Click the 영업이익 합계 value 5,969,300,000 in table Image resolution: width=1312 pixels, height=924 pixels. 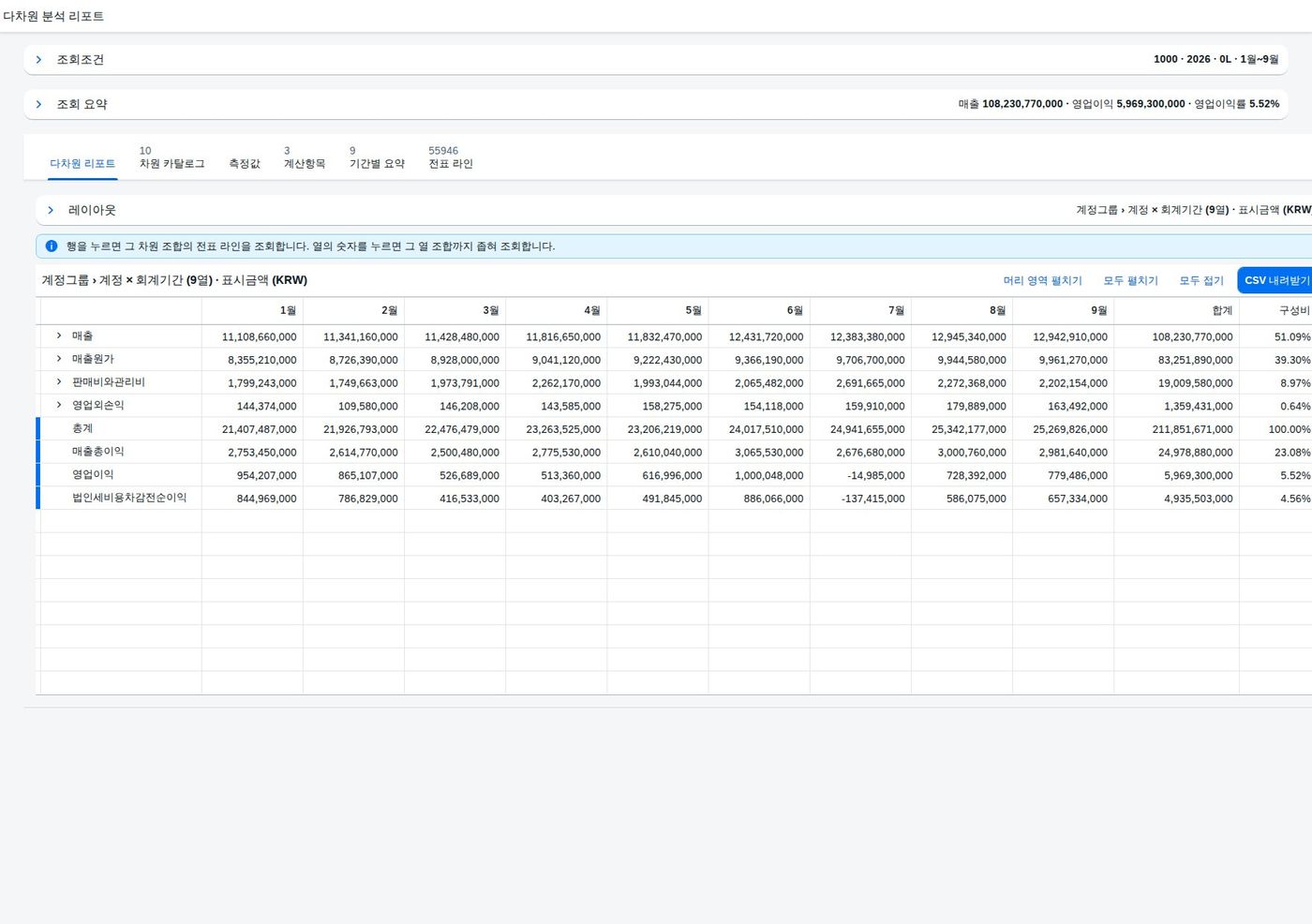pyautogui.click(x=1199, y=476)
